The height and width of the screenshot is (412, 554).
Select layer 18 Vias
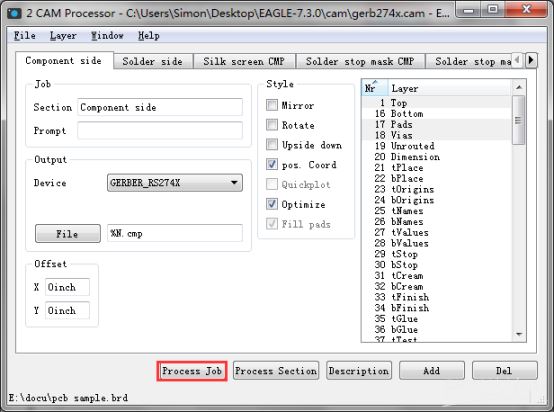pyautogui.click(x=437, y=135)
